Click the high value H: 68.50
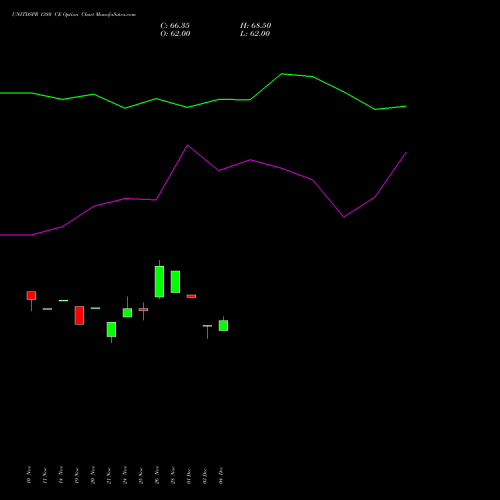Screen dimensions: 500x500 point(256,26)
